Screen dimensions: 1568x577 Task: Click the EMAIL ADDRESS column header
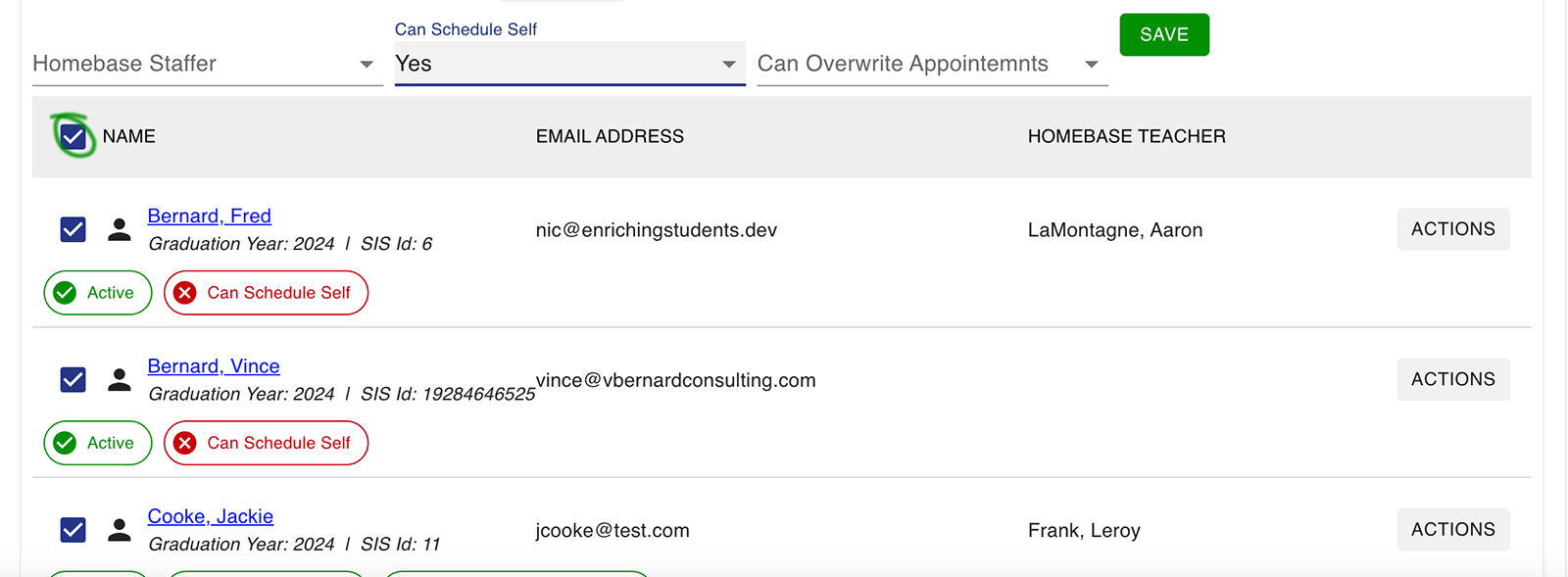[x=610, y=136]
